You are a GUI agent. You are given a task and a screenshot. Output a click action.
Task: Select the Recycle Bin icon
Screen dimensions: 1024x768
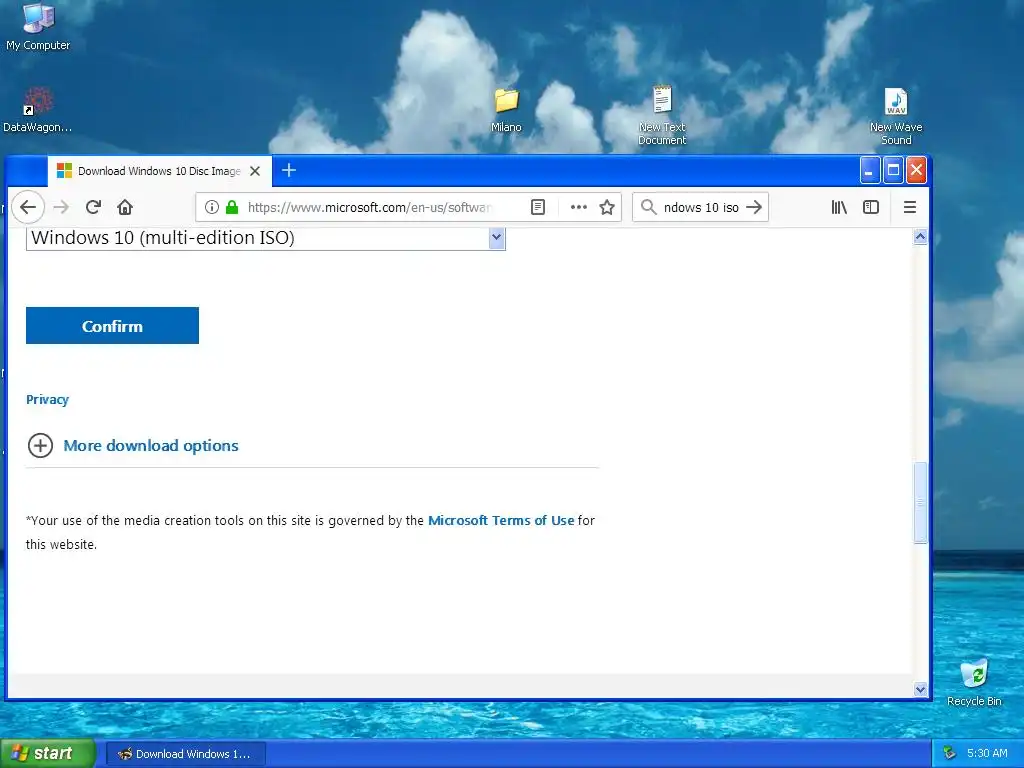coord(974,682)
